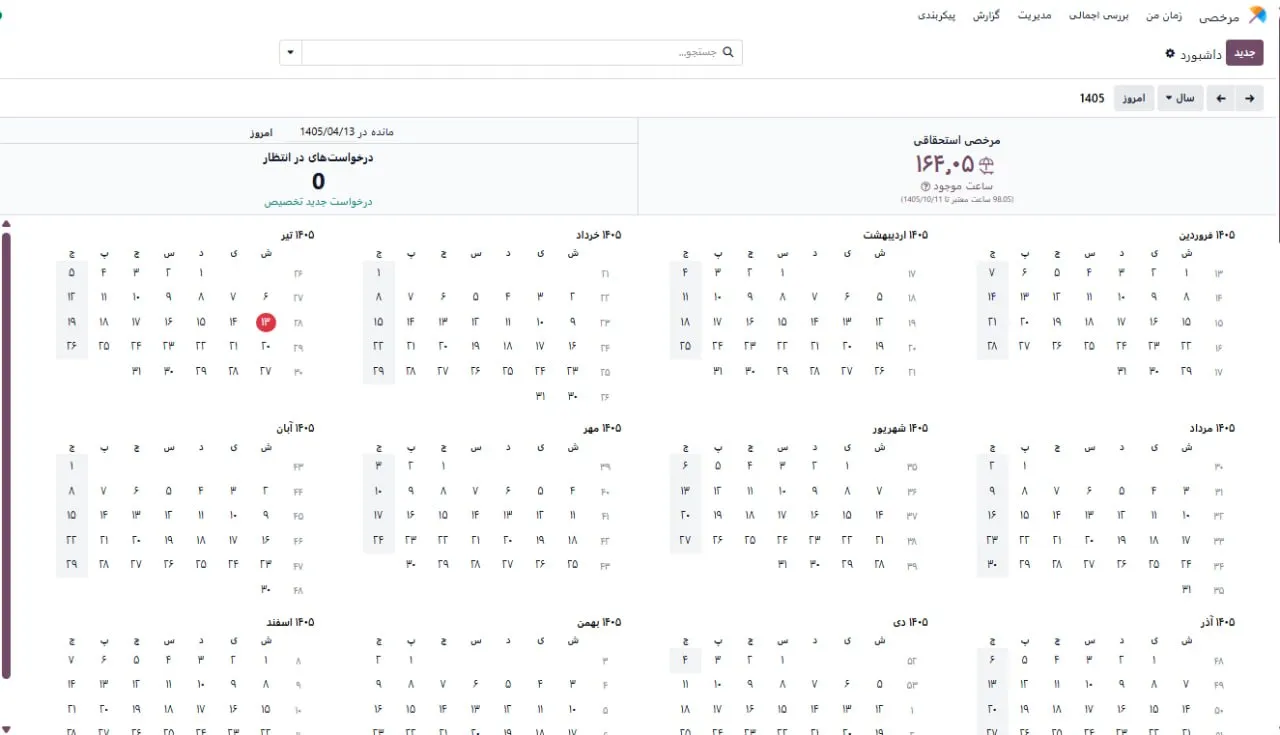Go to next year with right arrow

(1249, 98)
